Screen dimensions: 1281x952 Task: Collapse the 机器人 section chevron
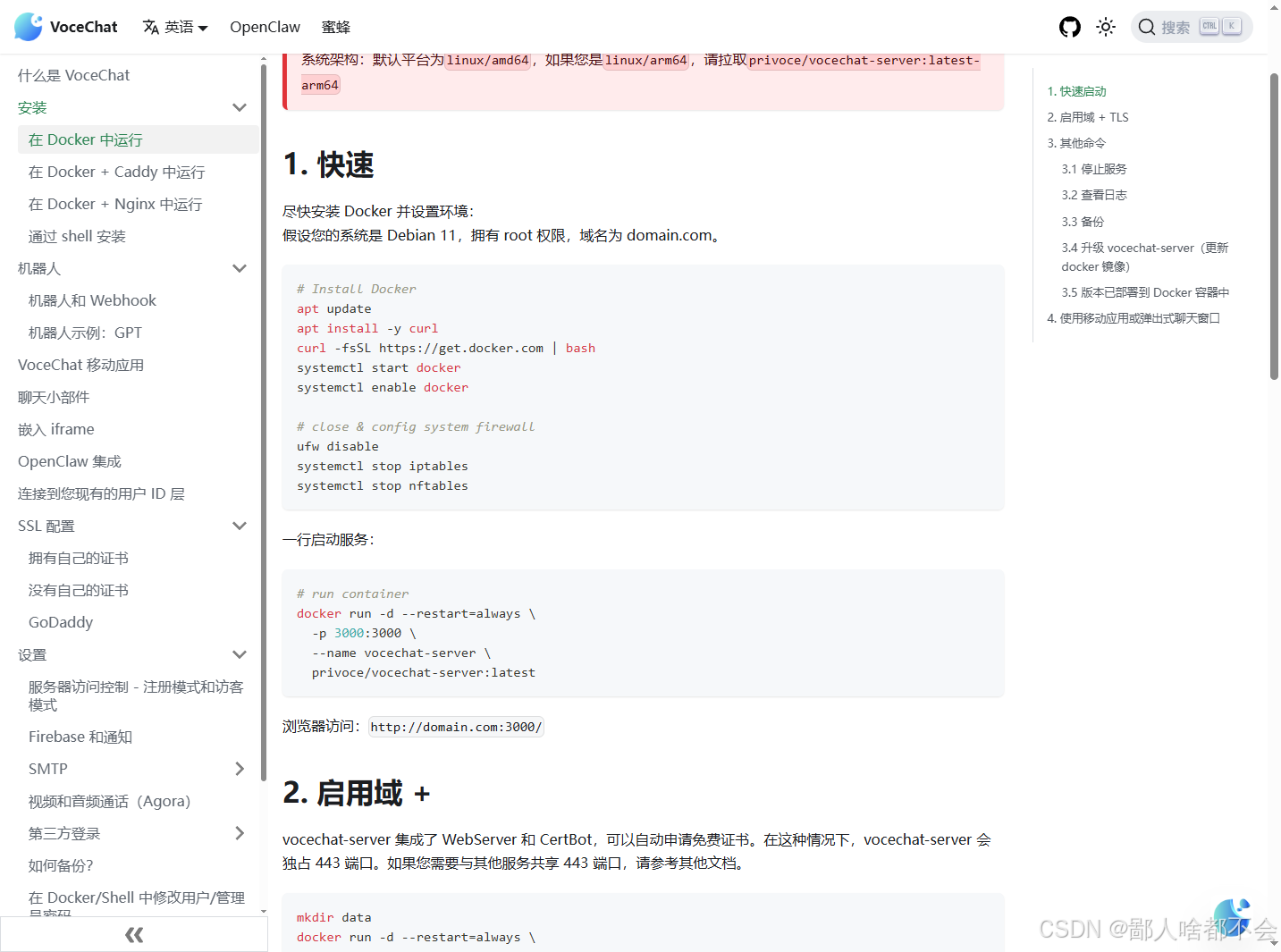(240, 268)
